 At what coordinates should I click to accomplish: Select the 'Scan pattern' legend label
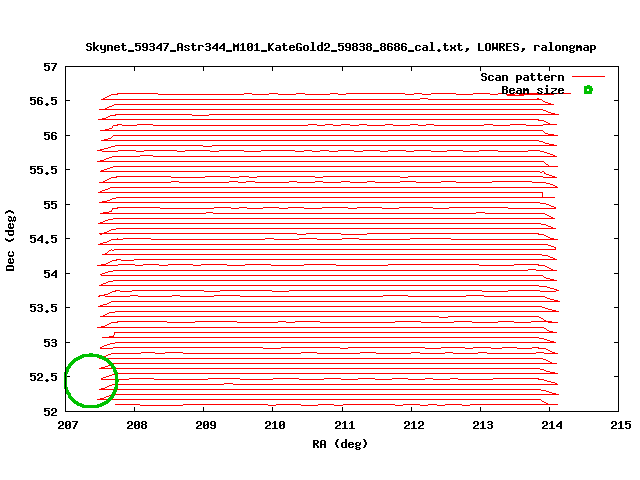pos(522,77)
